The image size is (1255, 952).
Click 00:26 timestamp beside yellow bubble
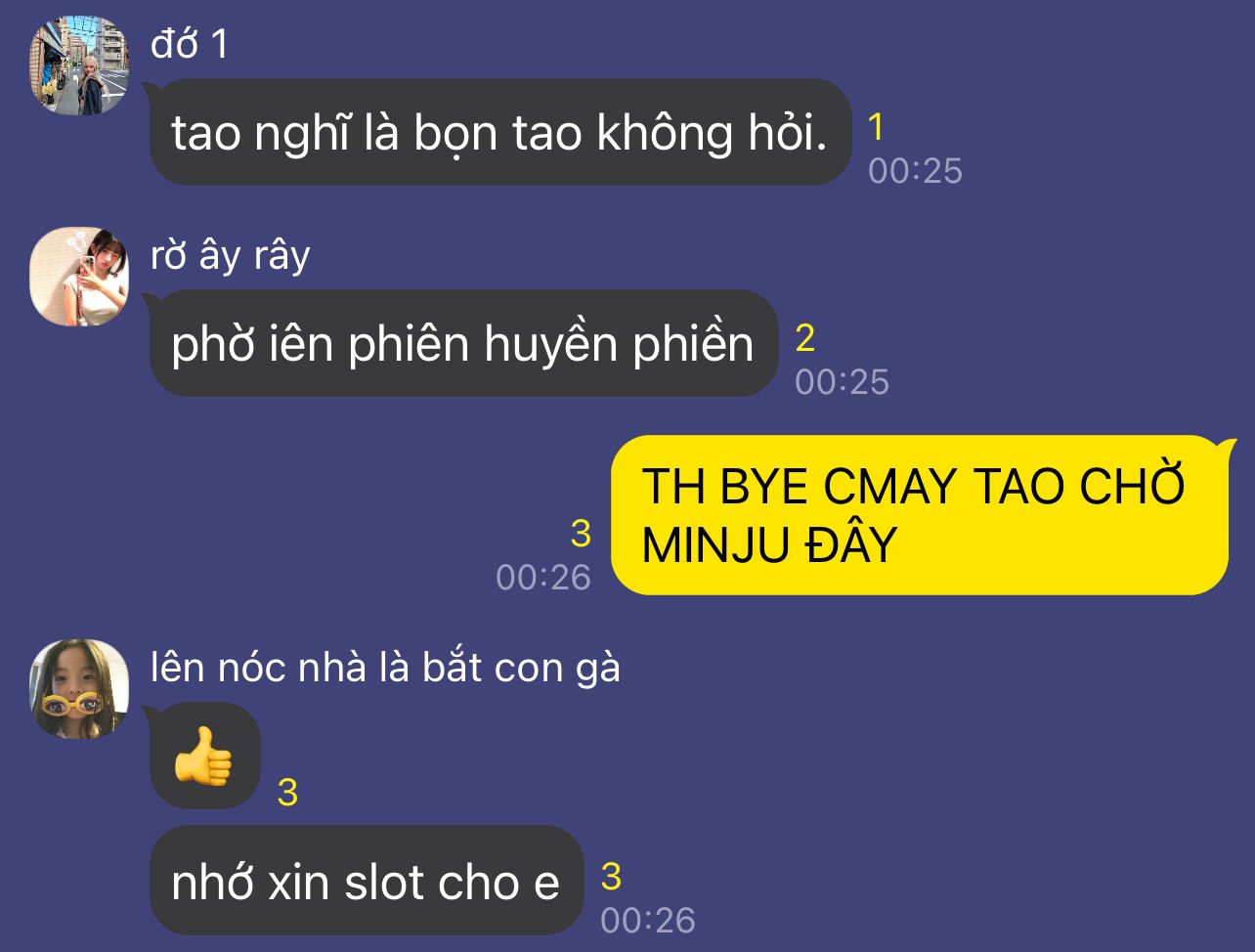click(x=543, y=578)
